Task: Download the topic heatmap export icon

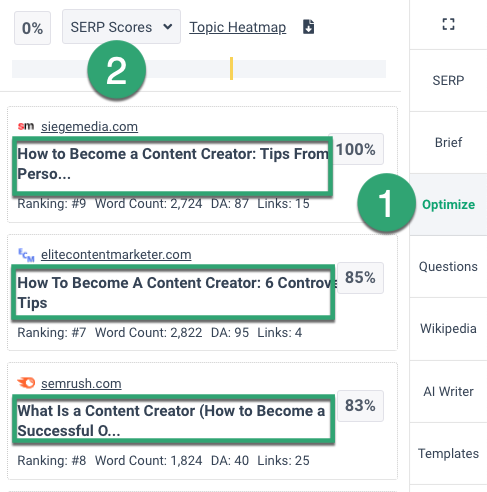Action: (x=308, y=27)
